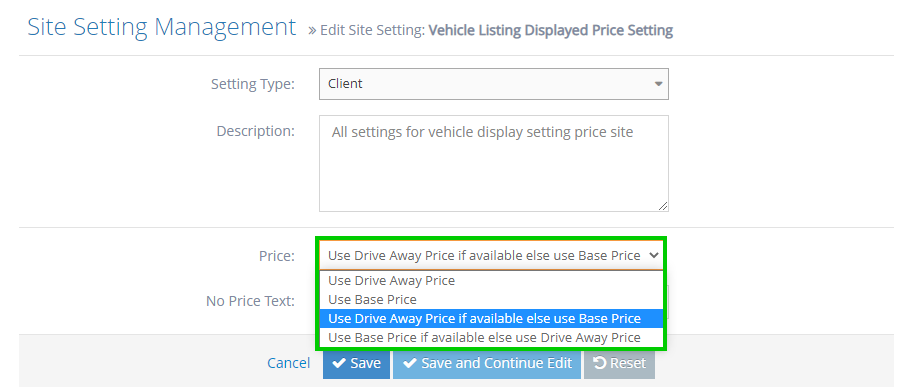This screenshot has width=911, height=387.
Task: Select 'Use Drive Away Price if available else use Base Price' option
Action: coord(491,318)
